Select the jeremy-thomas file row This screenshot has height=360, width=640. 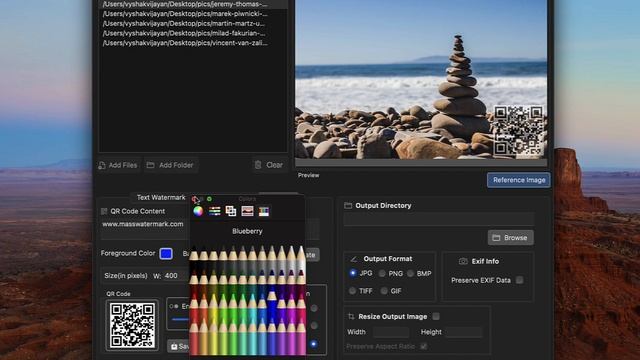pyautogui.click(x=193, y=4)
